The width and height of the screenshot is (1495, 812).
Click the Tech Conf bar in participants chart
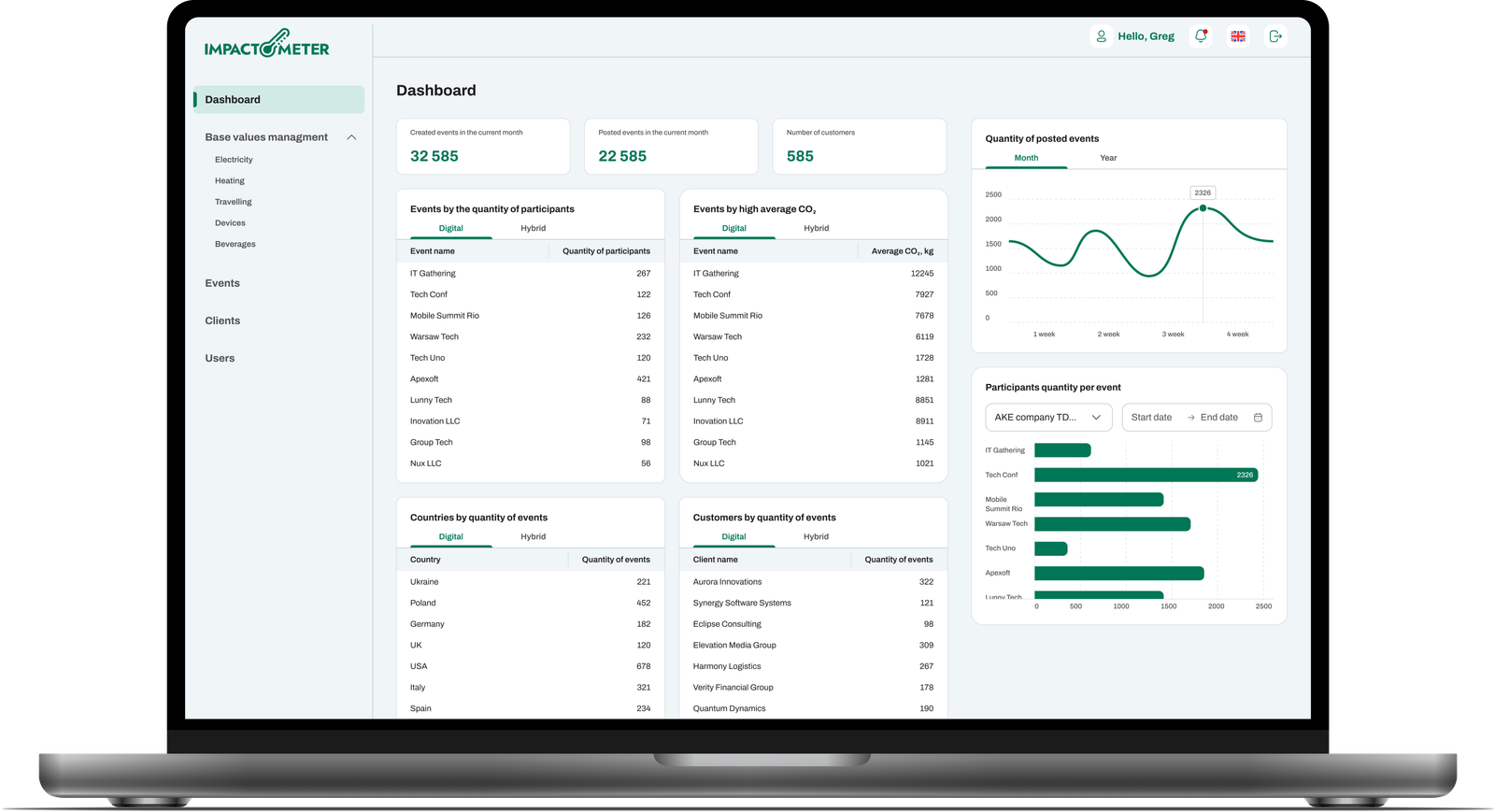coord(1146,475)
